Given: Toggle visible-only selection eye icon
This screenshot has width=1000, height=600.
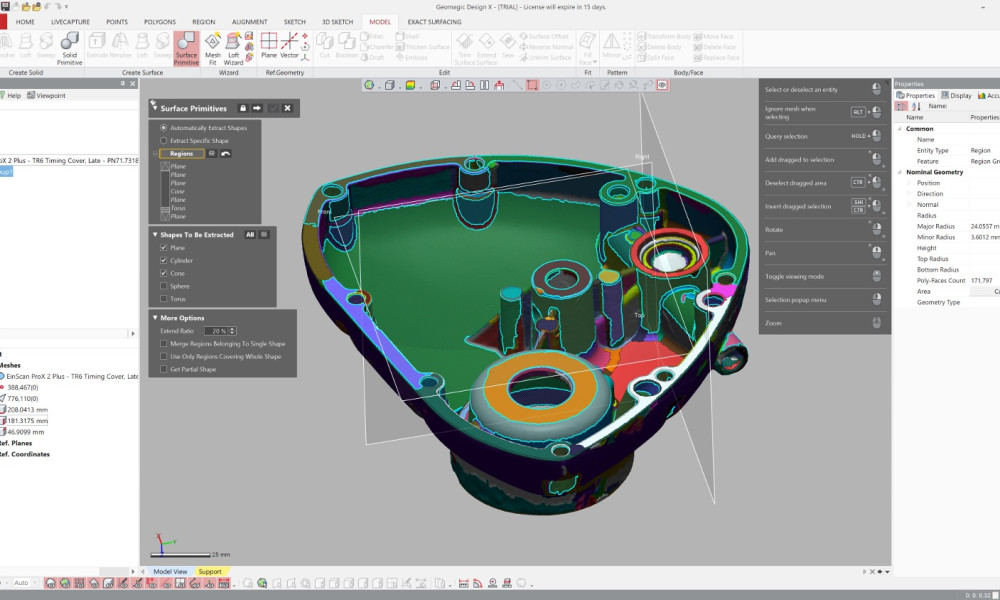Looking at the screenshot, I should coord(663,85).
